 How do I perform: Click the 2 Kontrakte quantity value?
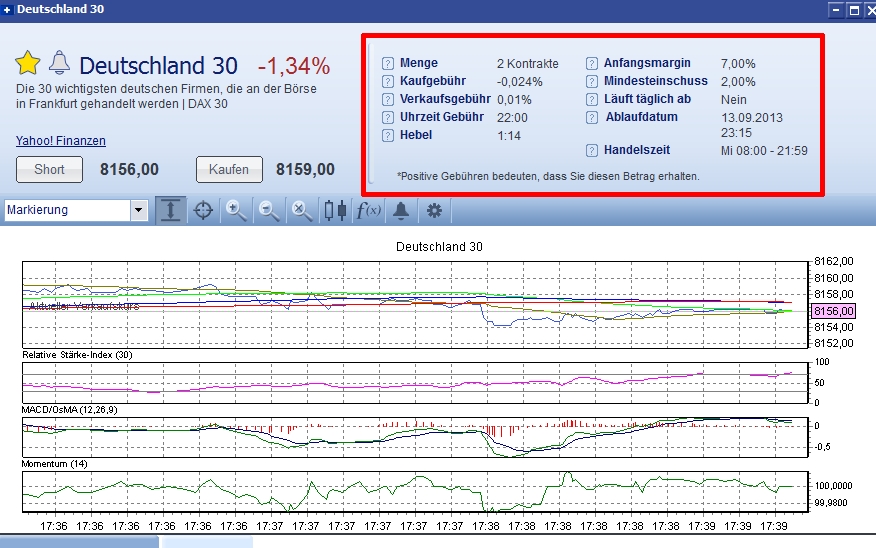[527, 64]
